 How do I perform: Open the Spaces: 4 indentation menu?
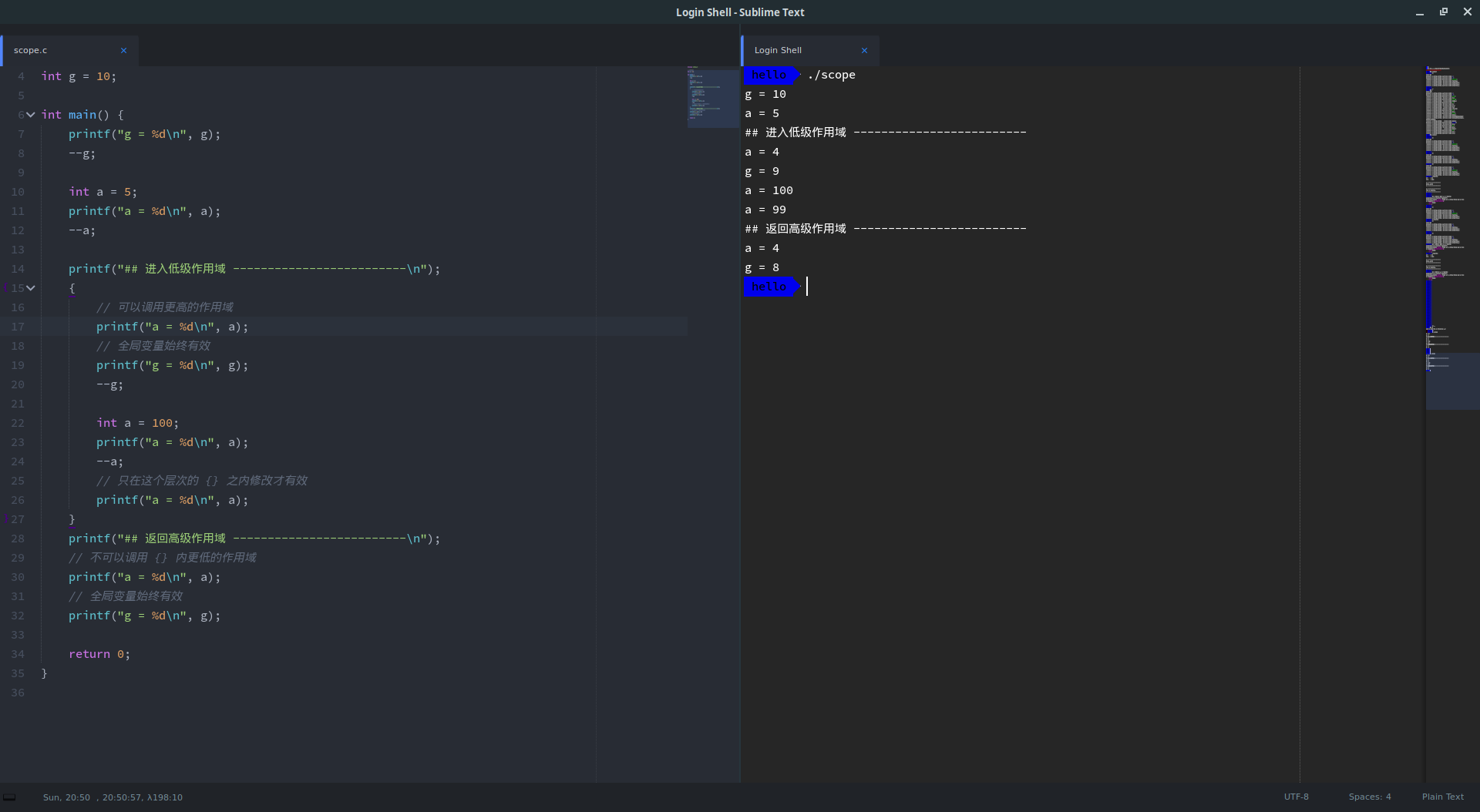pyautogui.click(x=1370, y=797)
